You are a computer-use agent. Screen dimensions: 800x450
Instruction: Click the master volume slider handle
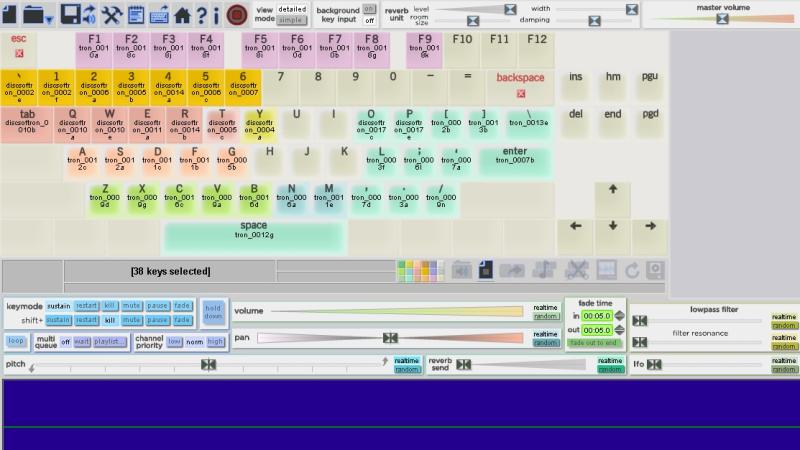coord(722,19)
